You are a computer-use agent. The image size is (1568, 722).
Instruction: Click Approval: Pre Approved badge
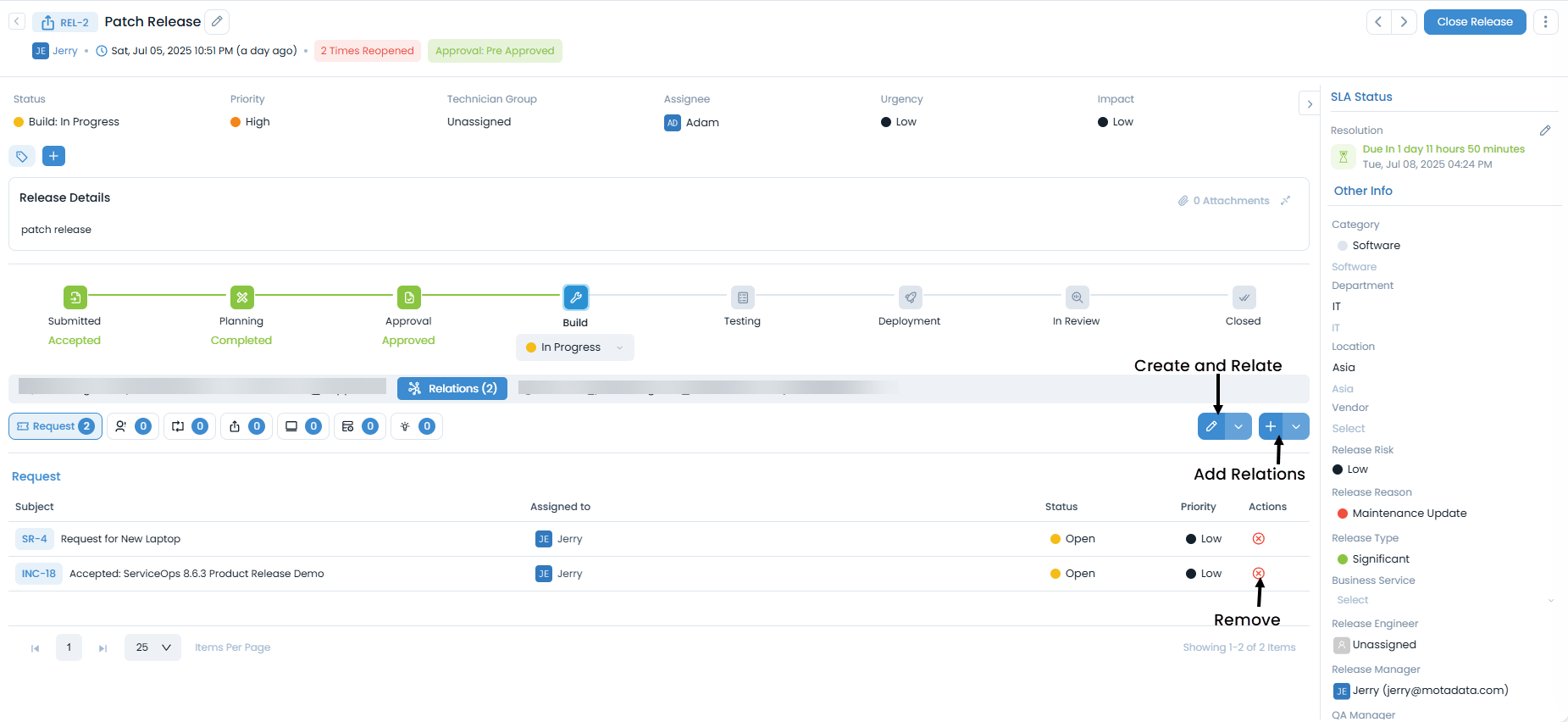(x=495, y=51)
